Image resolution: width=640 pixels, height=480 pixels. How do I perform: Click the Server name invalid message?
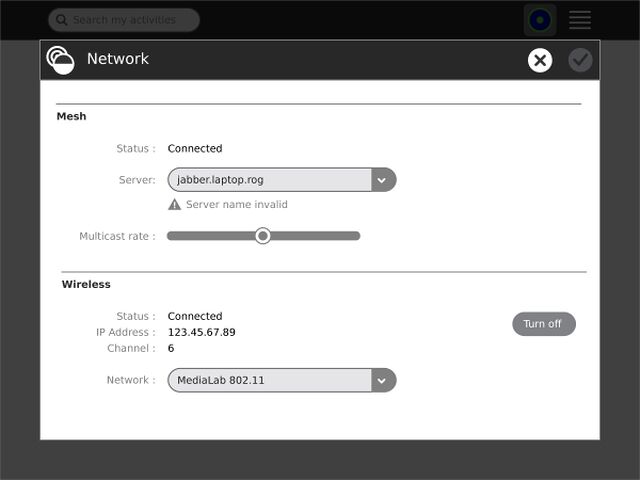[236, 204]
